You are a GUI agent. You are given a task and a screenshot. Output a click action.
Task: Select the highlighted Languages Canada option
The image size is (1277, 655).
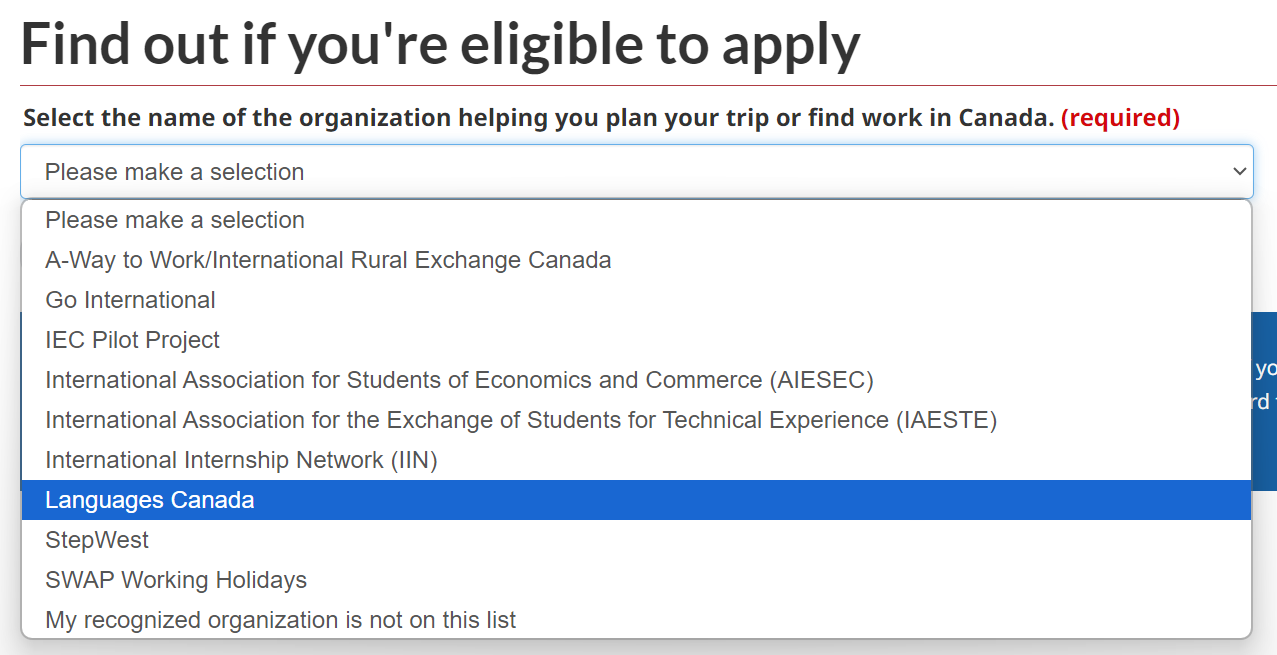(636, 500)
